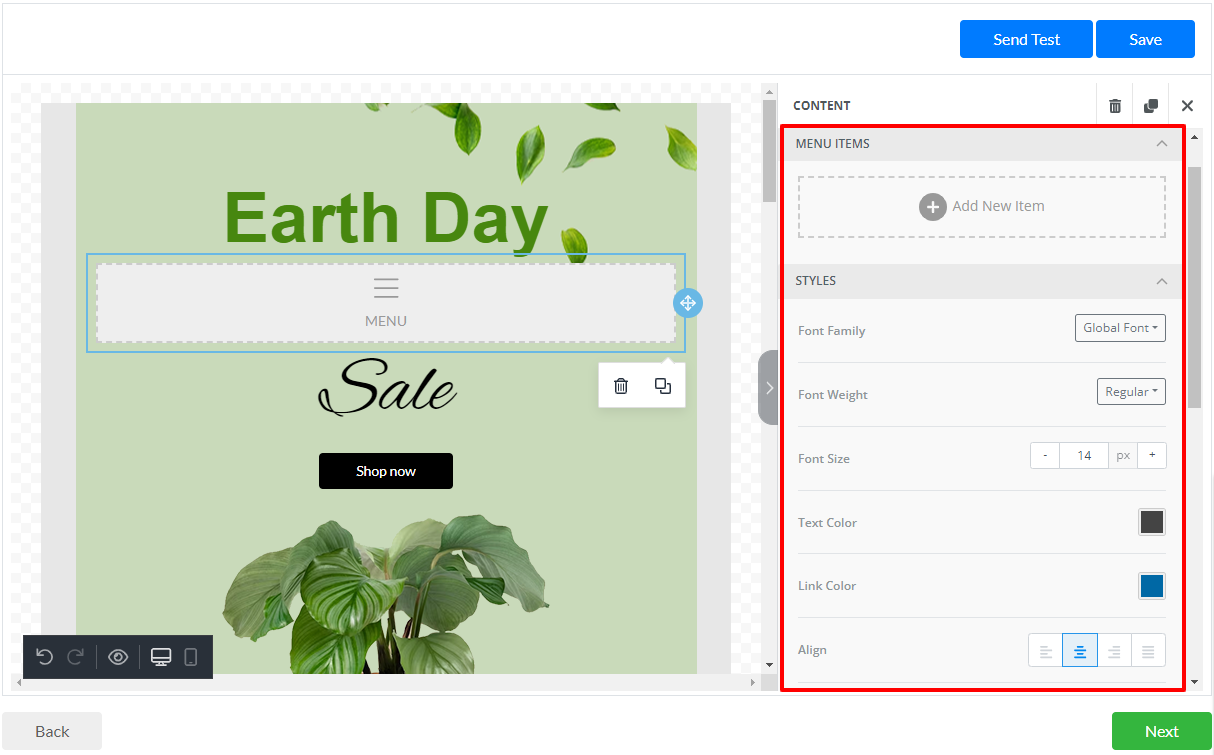Open the Regular font weight dropdown
1214x755 pixels.
[x=1131, y=392]
